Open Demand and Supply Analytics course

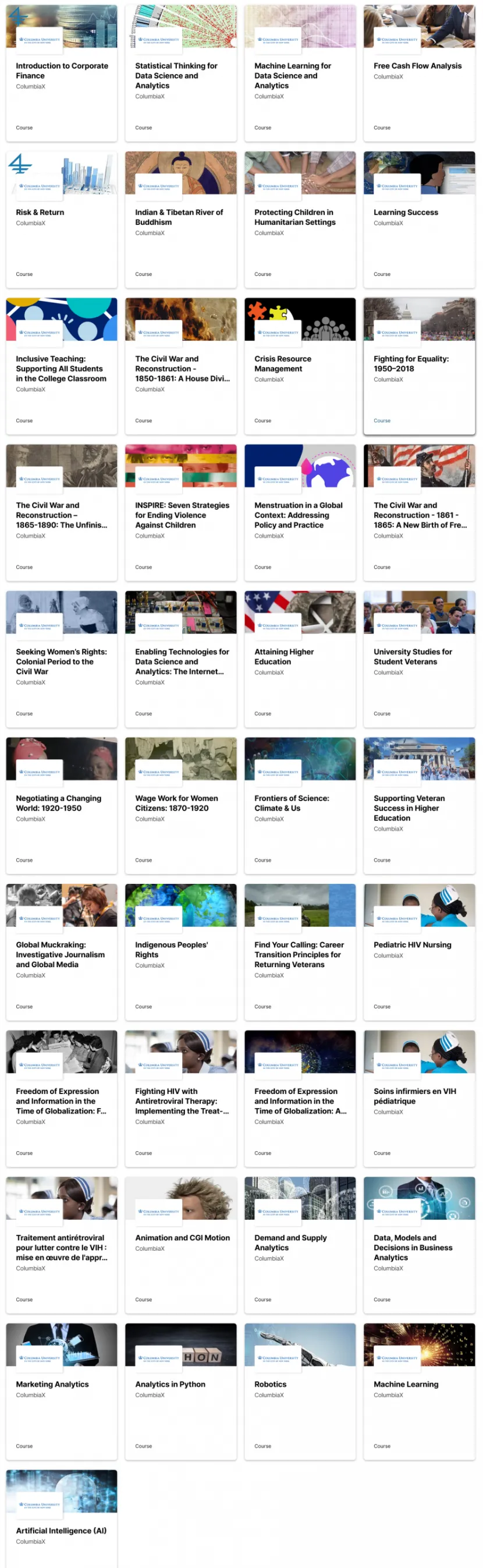[300, 1245]
